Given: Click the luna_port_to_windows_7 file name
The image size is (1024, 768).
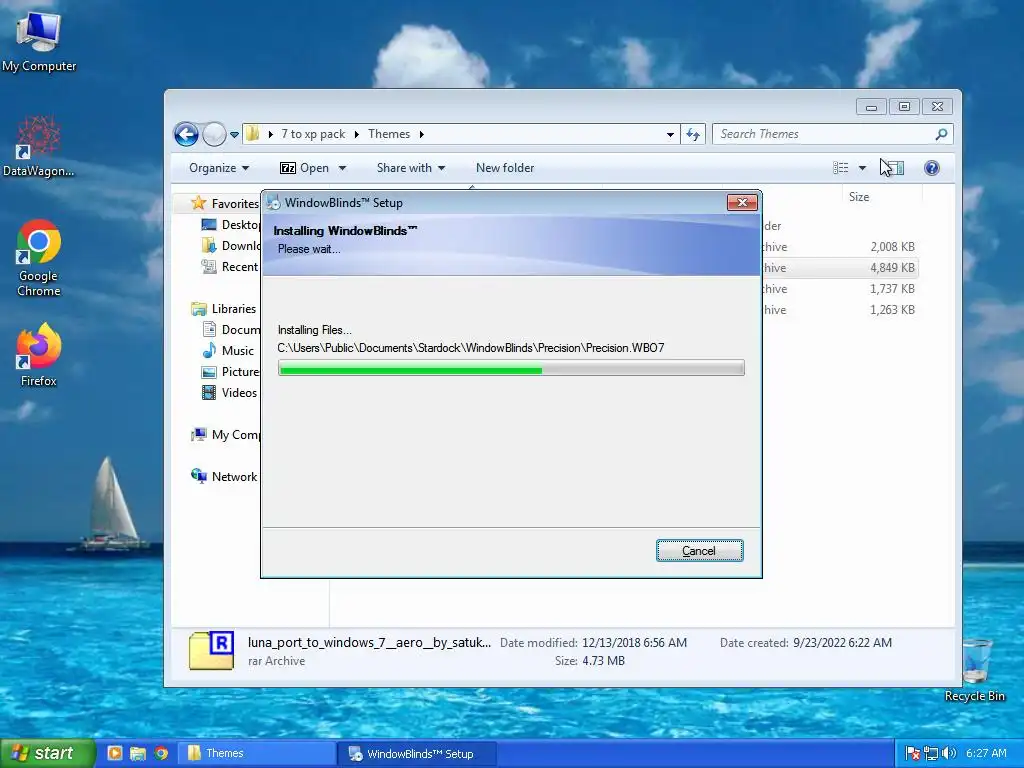Looking at the screenshot, I should (369, 642).
